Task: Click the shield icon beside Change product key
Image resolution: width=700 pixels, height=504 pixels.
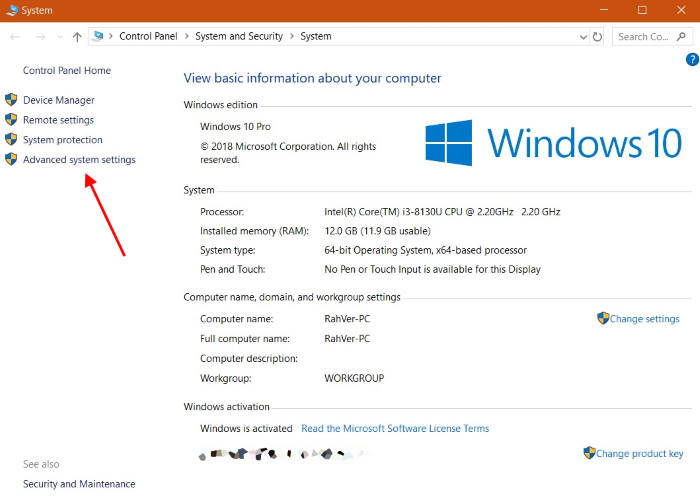Action: [589, 453]
